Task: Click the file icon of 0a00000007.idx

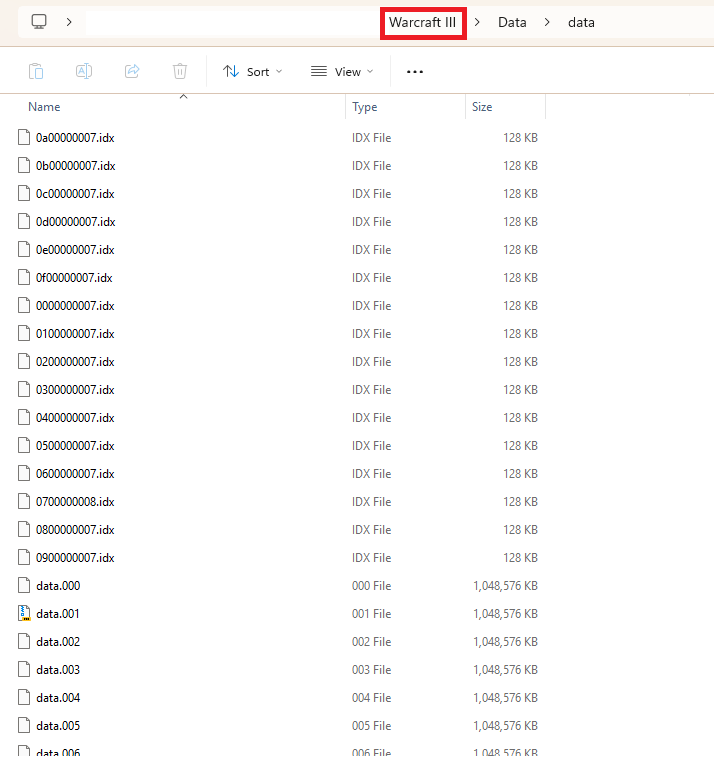Action: click(24, 137)
